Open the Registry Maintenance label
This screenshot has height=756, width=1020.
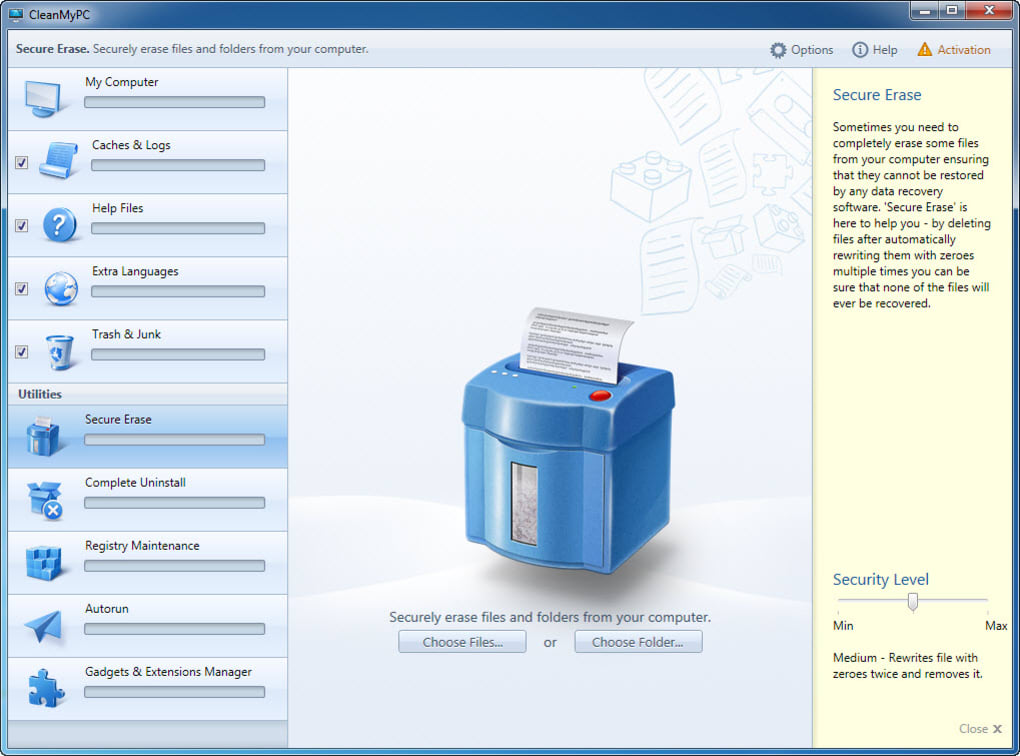pos(142,546)
